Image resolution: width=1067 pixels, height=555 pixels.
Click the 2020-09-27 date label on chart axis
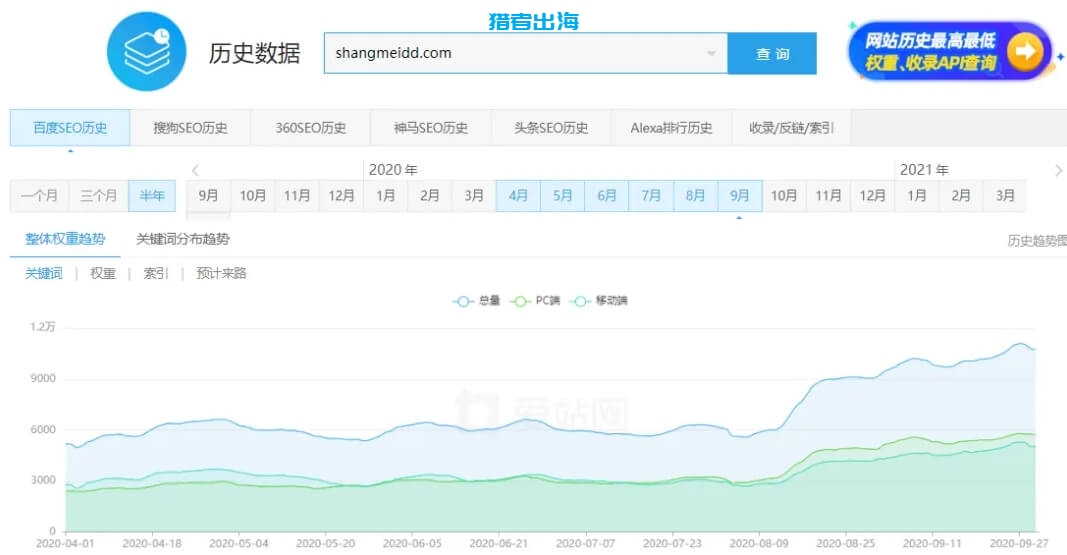click(x=1019, y=543)
